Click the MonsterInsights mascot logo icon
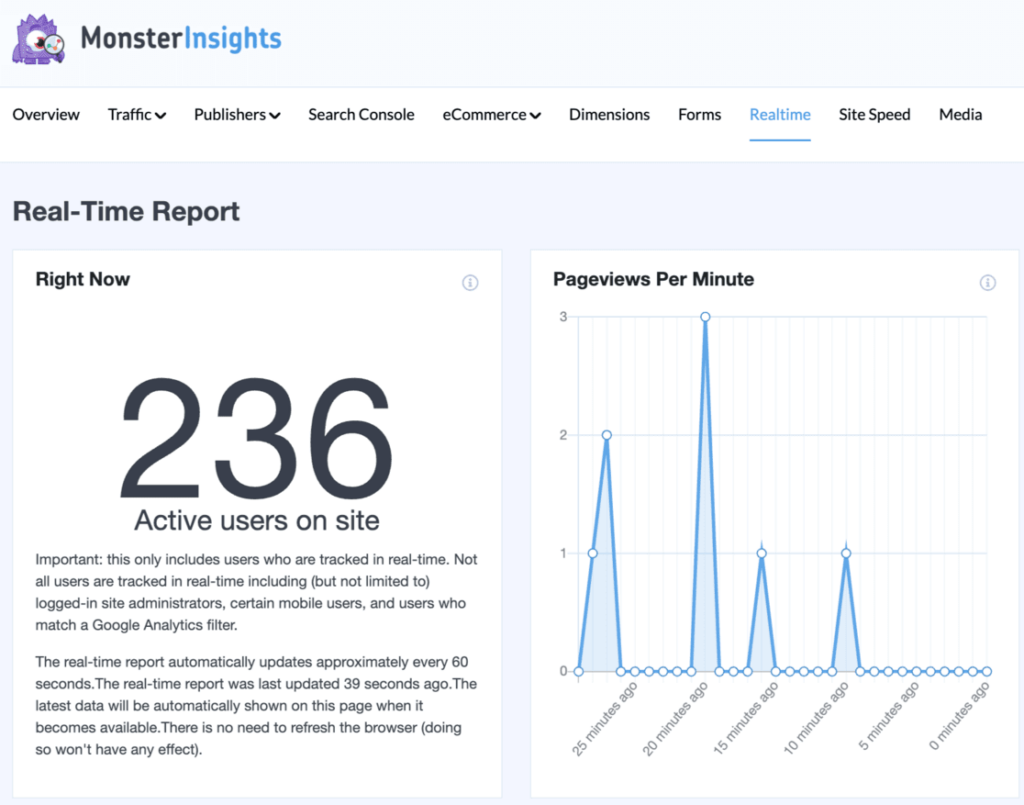Screen dimensions: 1024x805 [x=38, y=38]
